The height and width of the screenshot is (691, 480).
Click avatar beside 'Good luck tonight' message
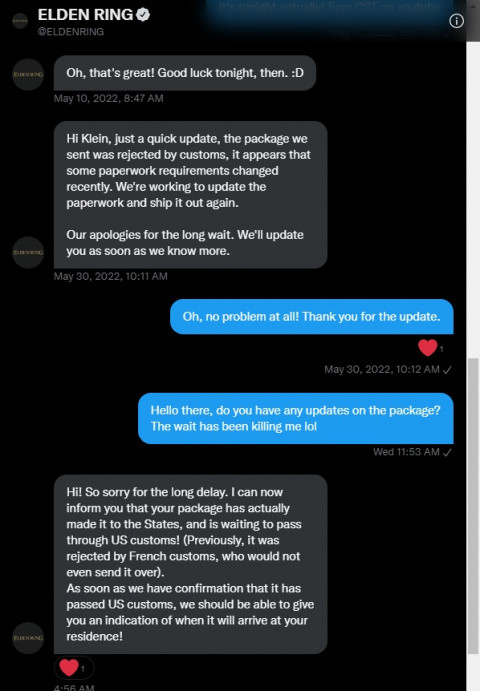click(28, 74)
